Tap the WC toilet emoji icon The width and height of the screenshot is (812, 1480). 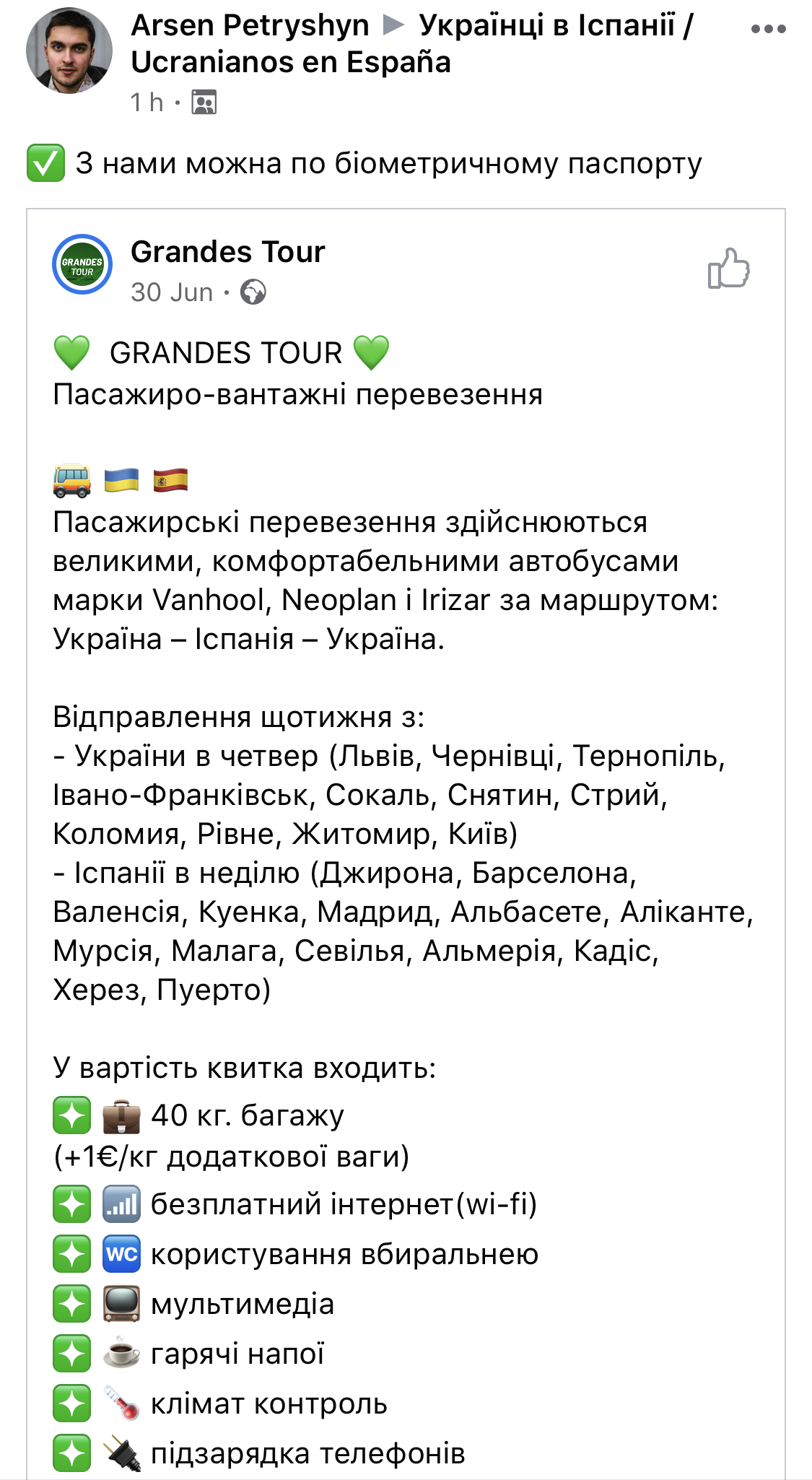click(121, 1254)
